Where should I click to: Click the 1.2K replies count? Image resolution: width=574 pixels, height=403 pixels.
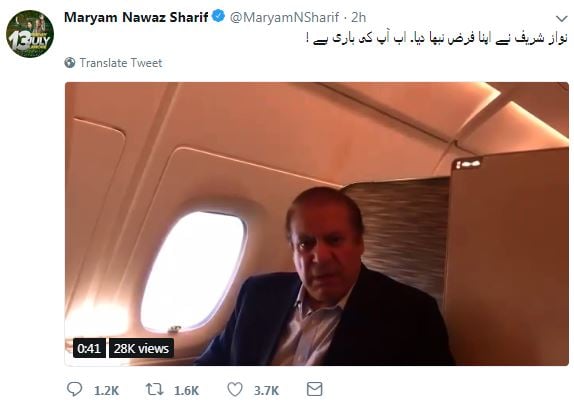(106, 391)
